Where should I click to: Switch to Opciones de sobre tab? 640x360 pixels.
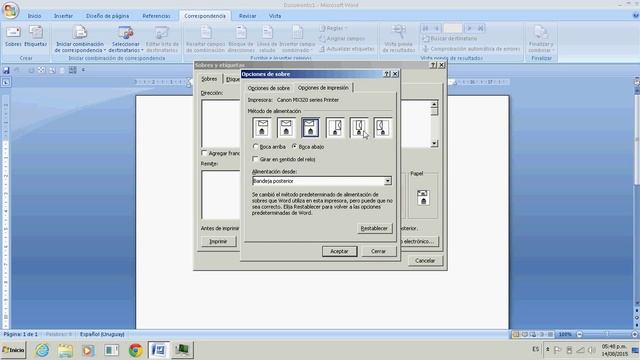pos(269,88)
